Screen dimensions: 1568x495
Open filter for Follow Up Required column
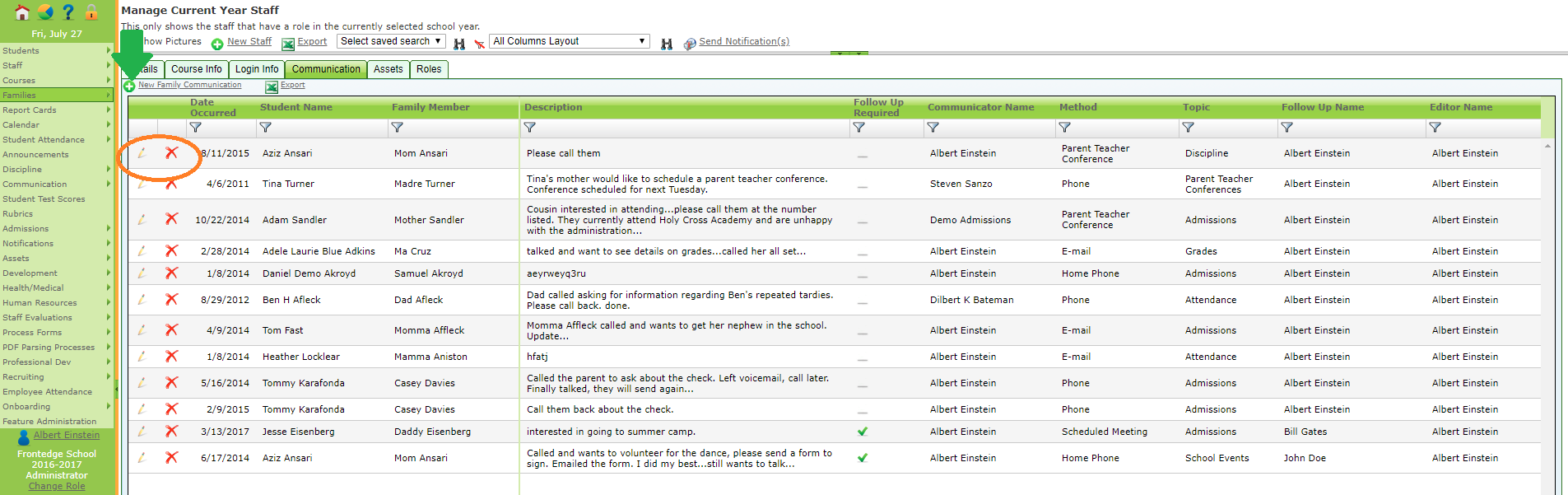pos(858,128)
